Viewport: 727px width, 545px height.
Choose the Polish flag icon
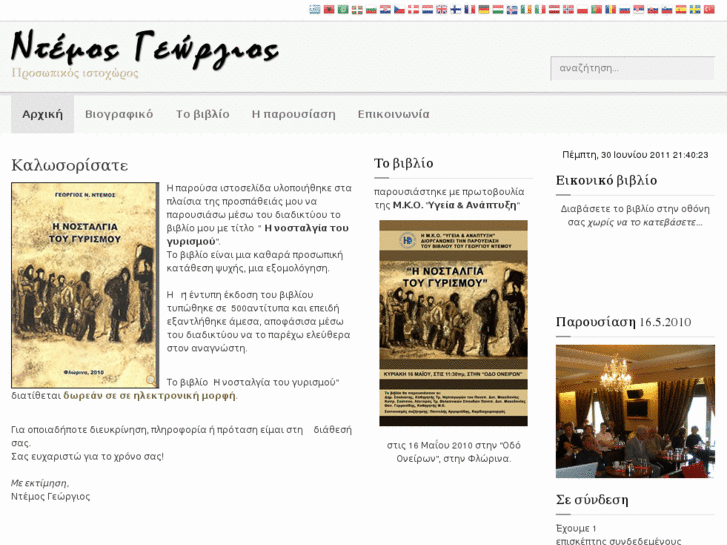pos(582,9)
